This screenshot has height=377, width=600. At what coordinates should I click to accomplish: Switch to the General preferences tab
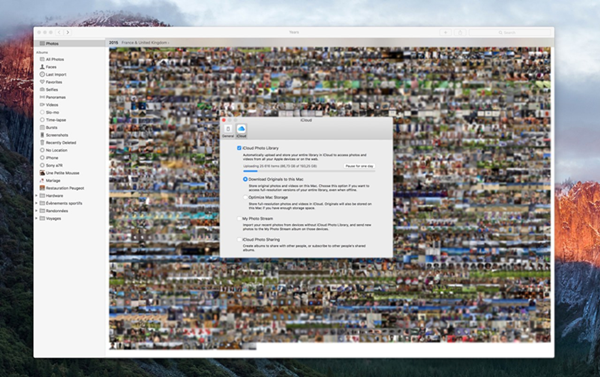coord(228,131)
